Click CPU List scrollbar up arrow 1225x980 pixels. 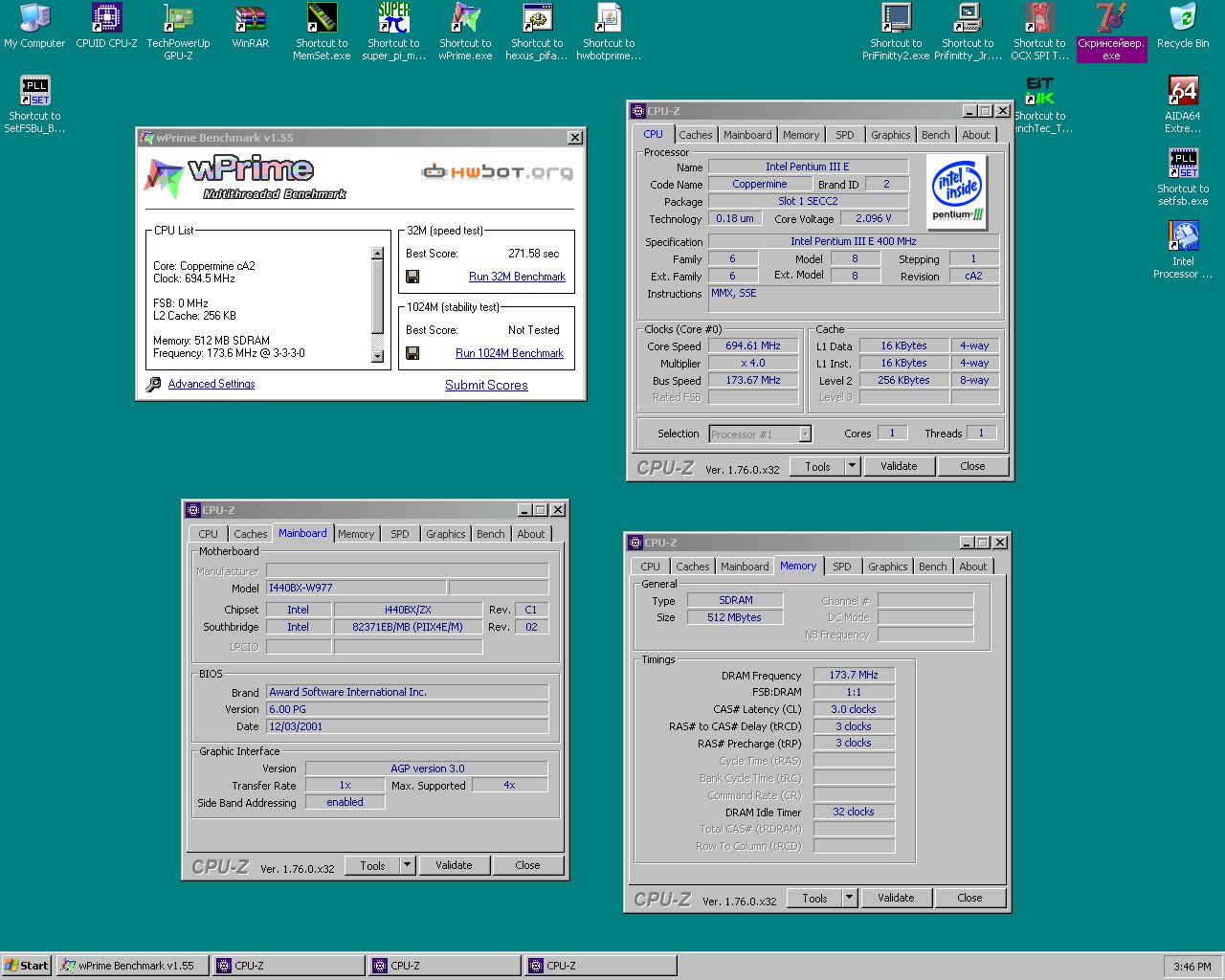tap(377, 254)
